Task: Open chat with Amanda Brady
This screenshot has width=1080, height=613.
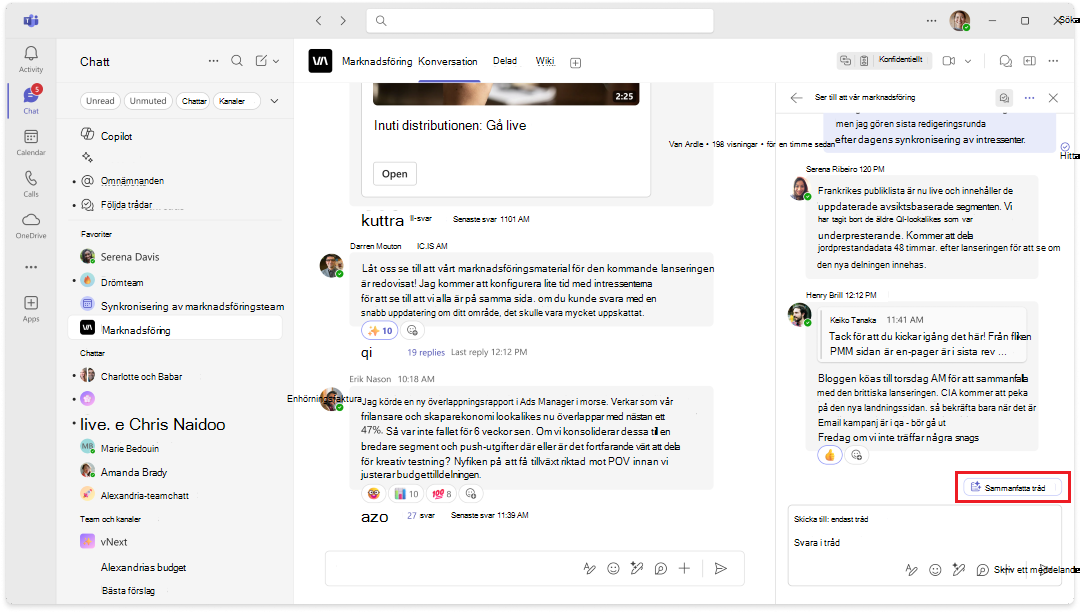Action: (x=176, y=472)
